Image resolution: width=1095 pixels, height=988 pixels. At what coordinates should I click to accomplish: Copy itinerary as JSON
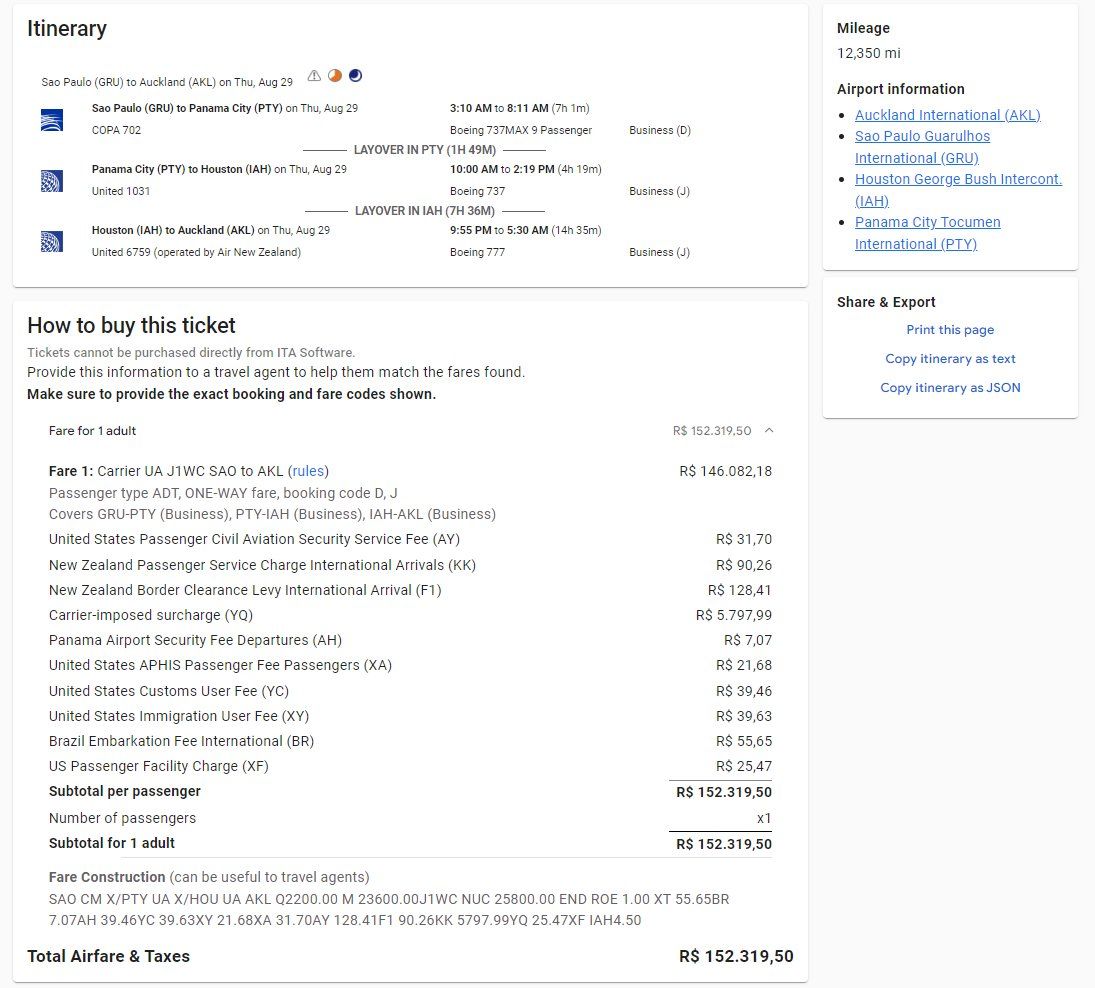[950, 388]
